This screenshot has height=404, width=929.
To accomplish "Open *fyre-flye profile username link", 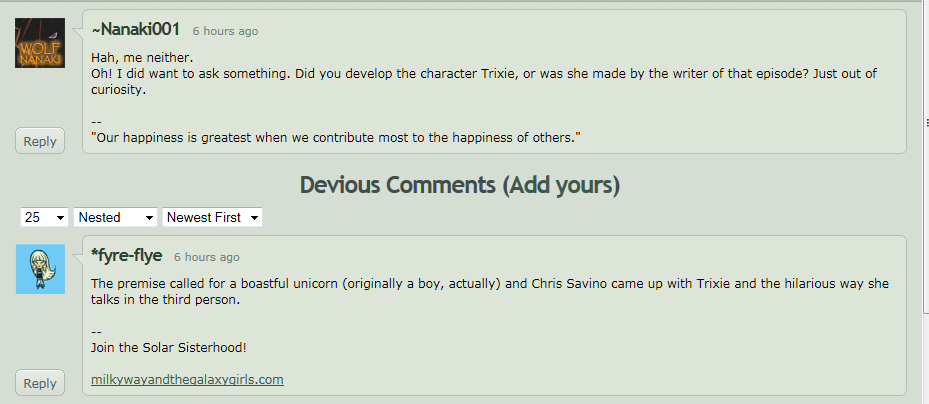I will (x=126, y=255).
